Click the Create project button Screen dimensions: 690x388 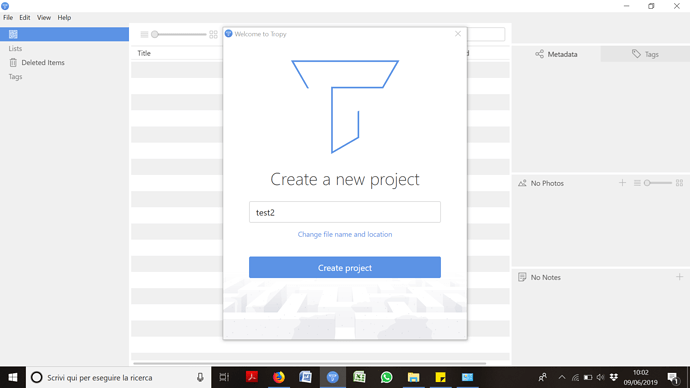(345, 267)
